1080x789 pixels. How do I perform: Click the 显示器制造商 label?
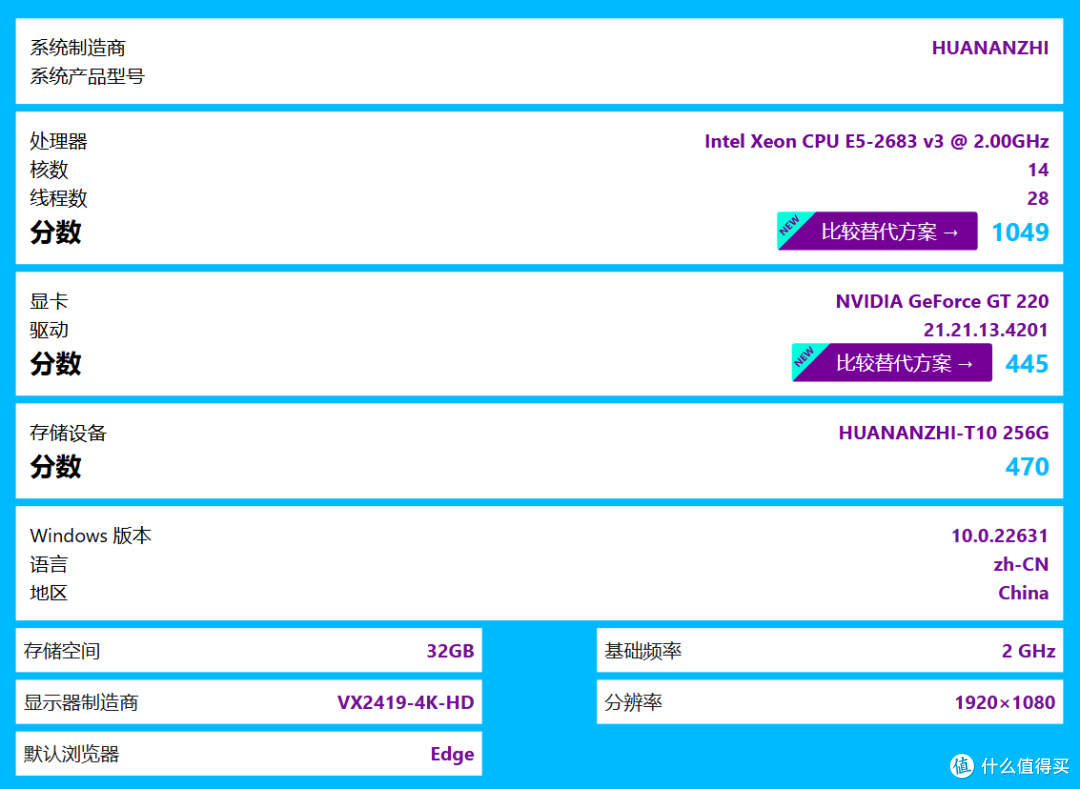tap(81, 702)
